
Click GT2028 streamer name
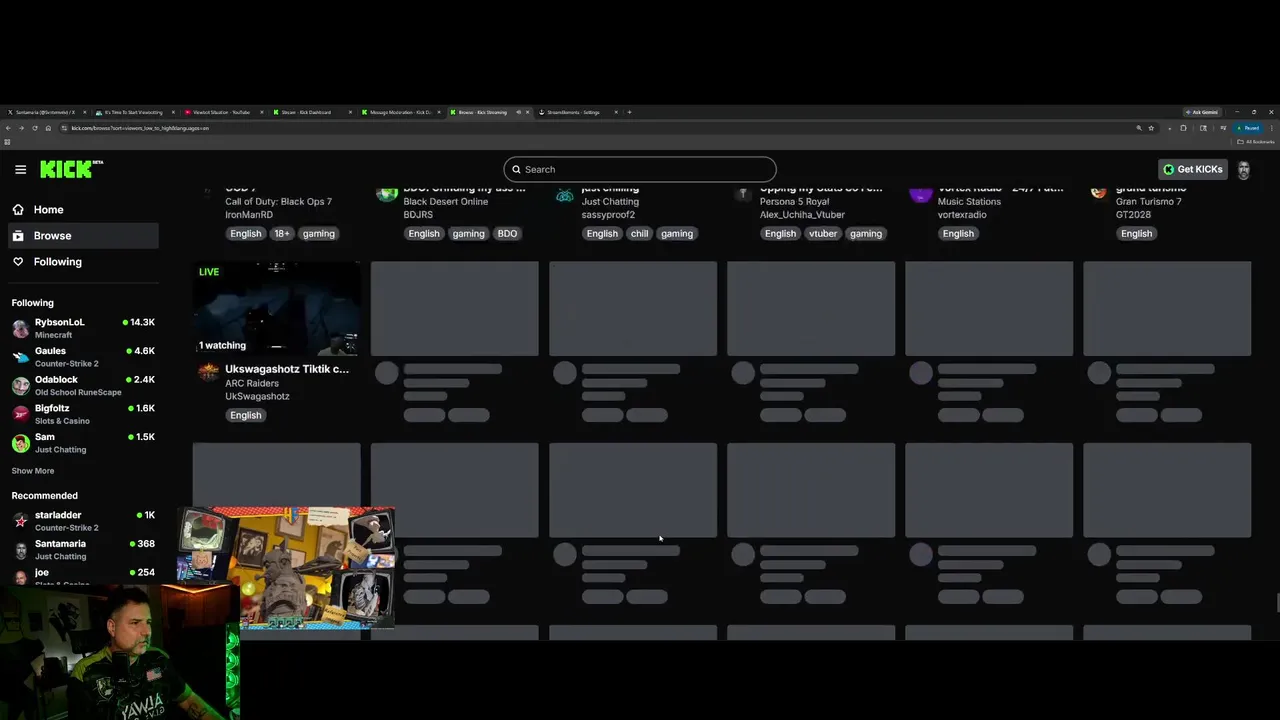[x=1133, y=215]
